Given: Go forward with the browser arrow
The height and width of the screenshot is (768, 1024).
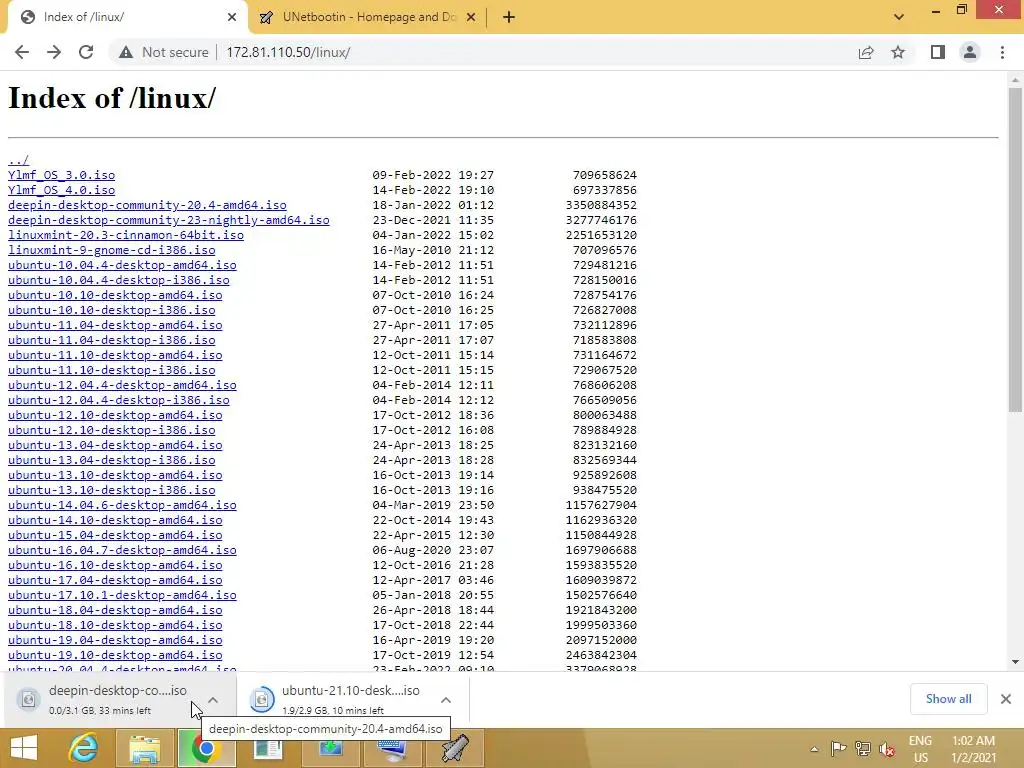Looking at the screenshot, I should (x=54, y=52).
